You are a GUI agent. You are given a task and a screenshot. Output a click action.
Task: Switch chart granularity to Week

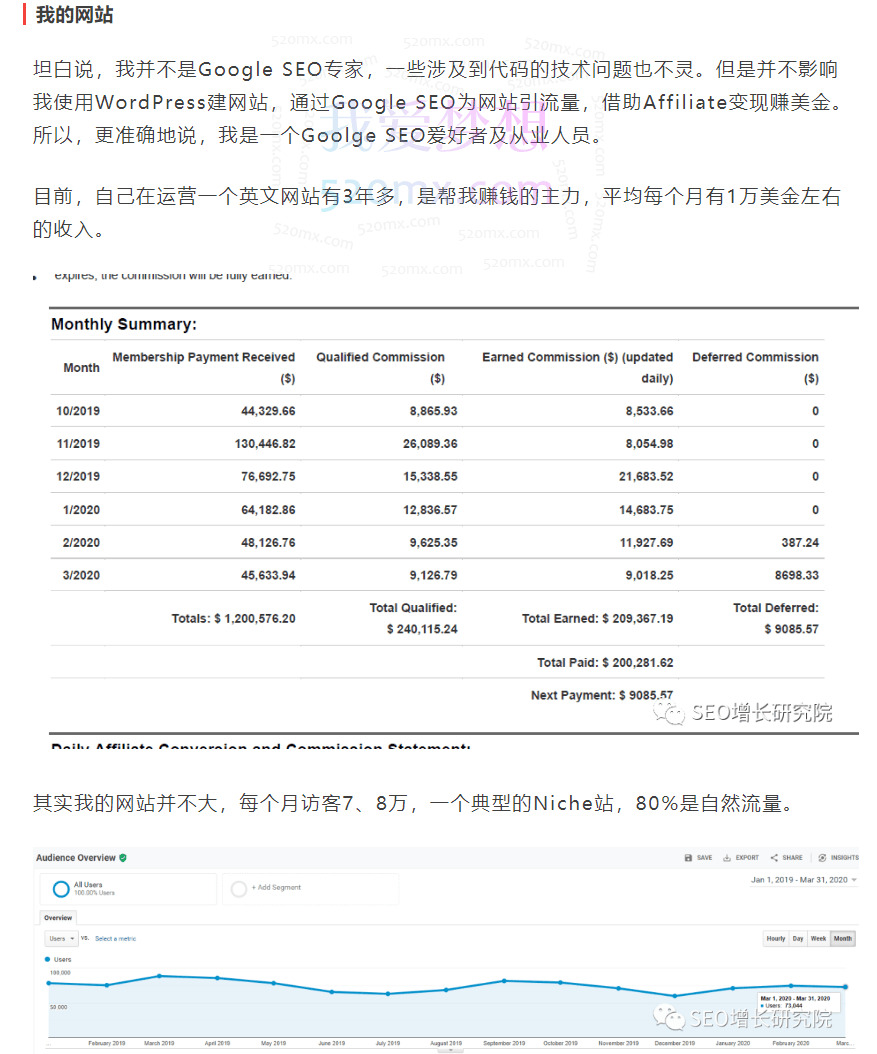818,939
